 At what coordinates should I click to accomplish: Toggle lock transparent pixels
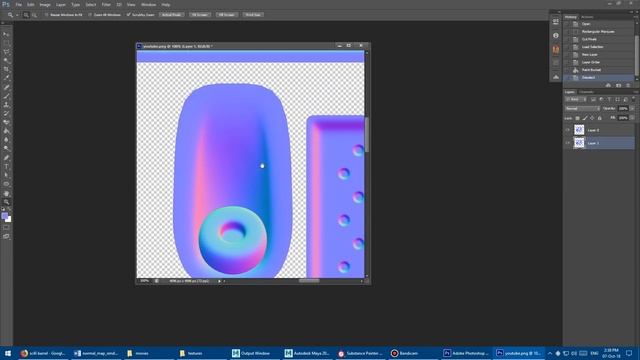tap(577, 118)
